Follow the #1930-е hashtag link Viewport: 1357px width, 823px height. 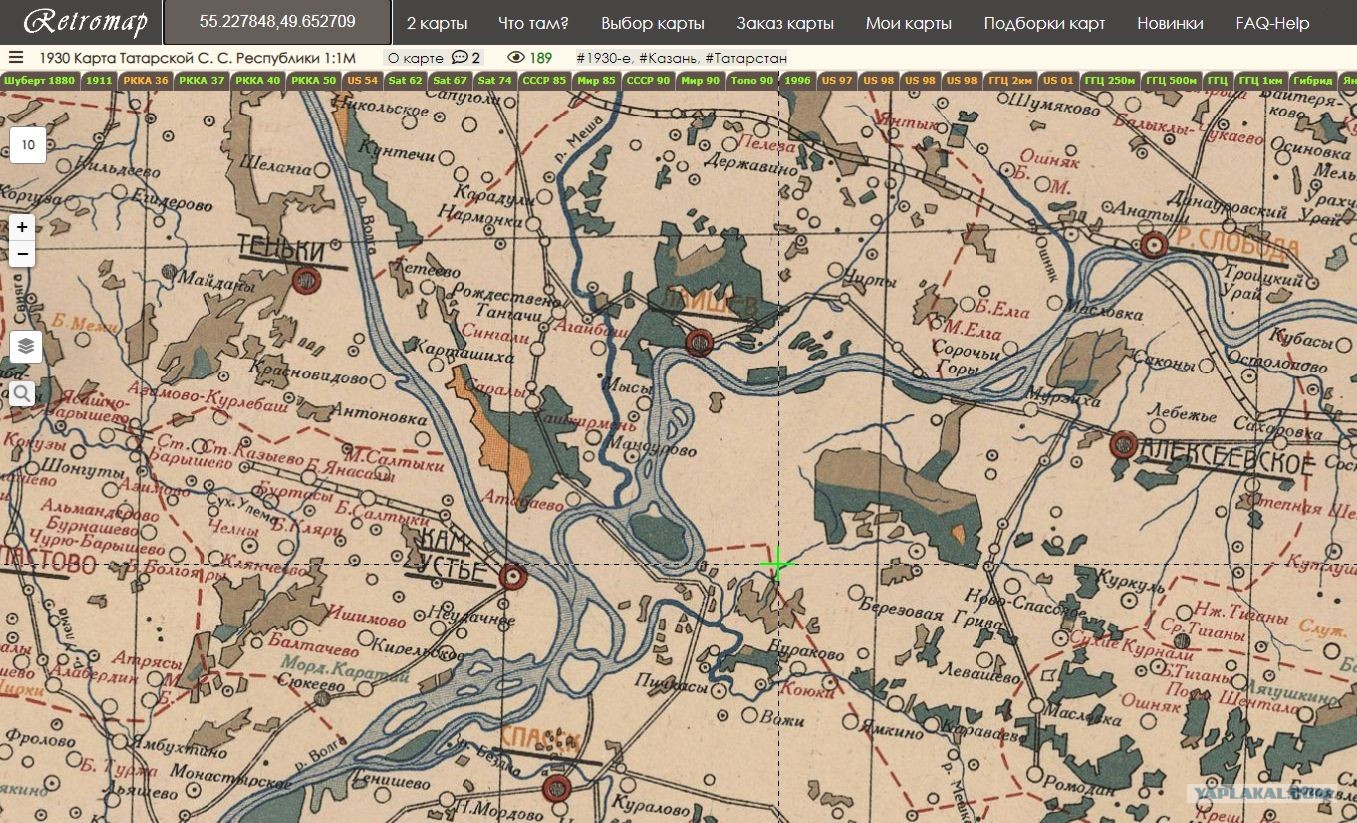point(604,58)
